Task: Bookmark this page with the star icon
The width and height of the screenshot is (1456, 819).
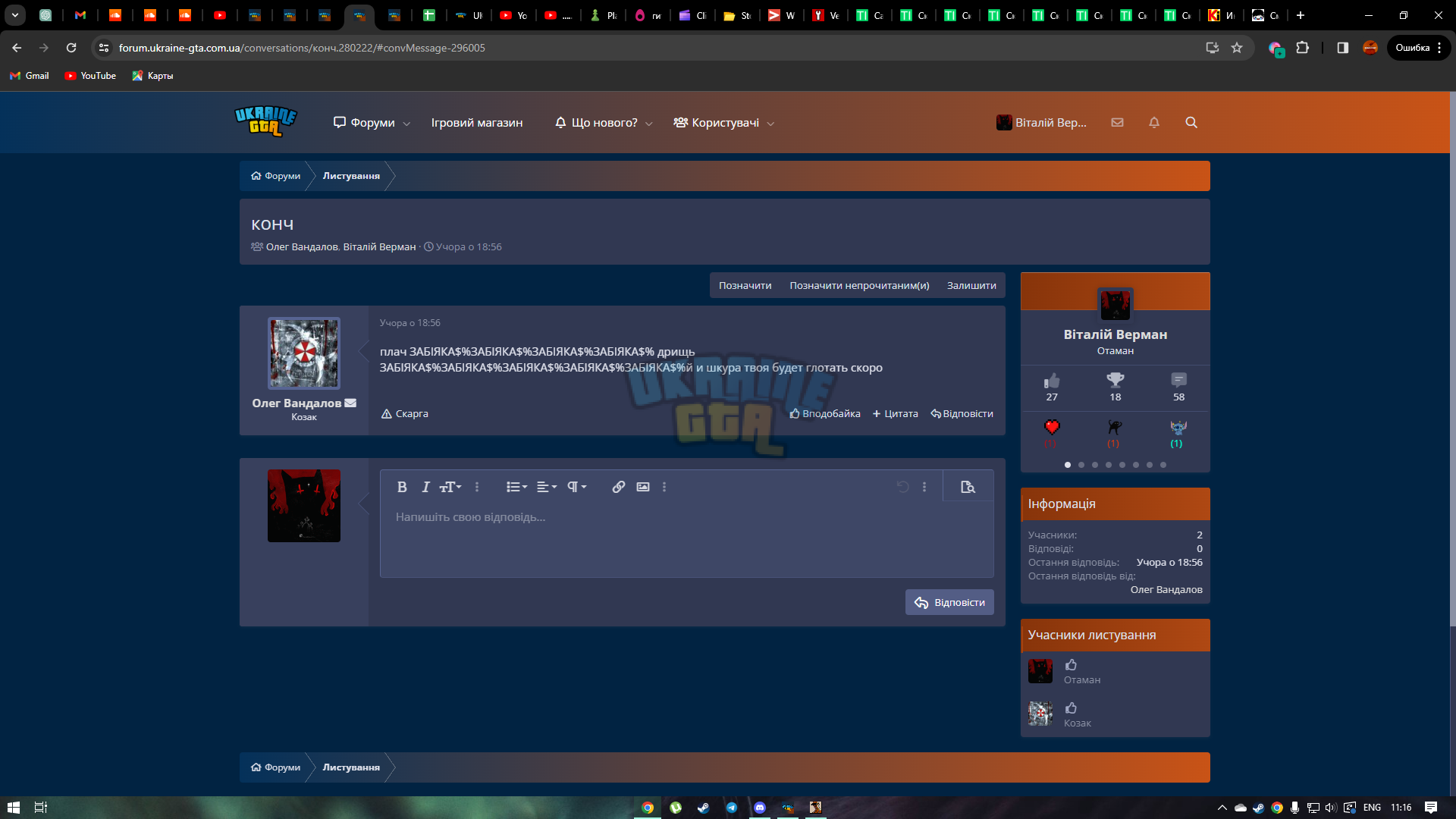Action: [x=1237, y=48]
